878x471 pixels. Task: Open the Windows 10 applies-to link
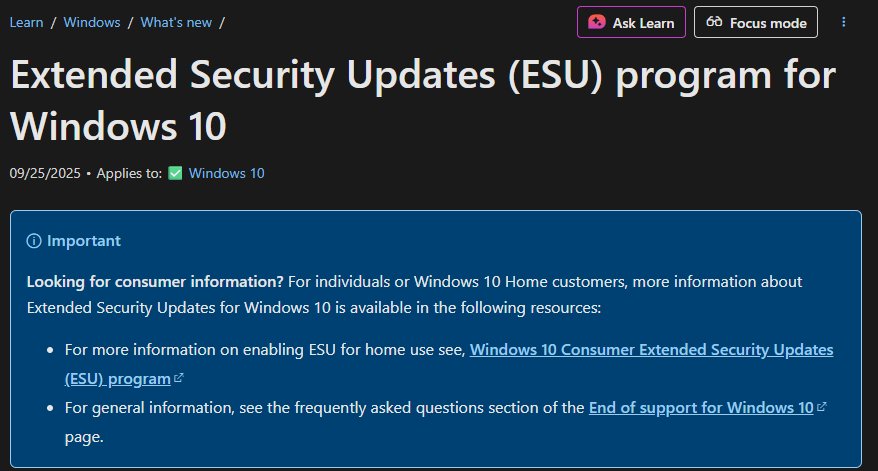tap(226, 173)
